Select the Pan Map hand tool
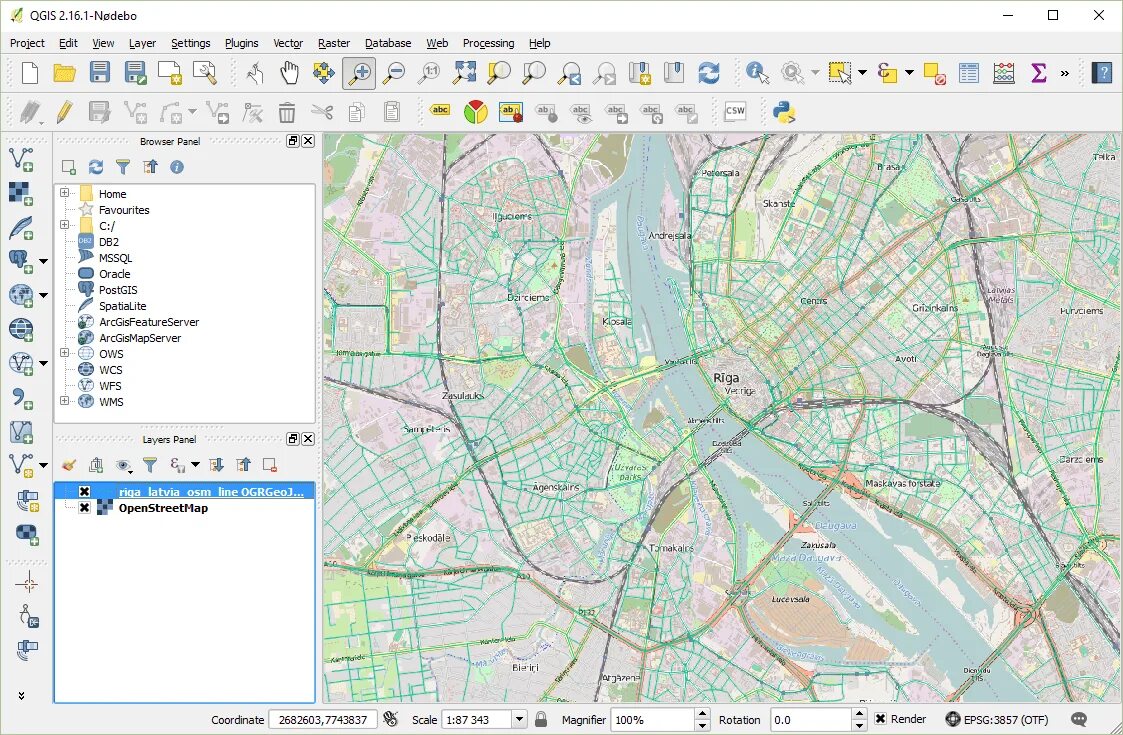 [x=289, y=72]
